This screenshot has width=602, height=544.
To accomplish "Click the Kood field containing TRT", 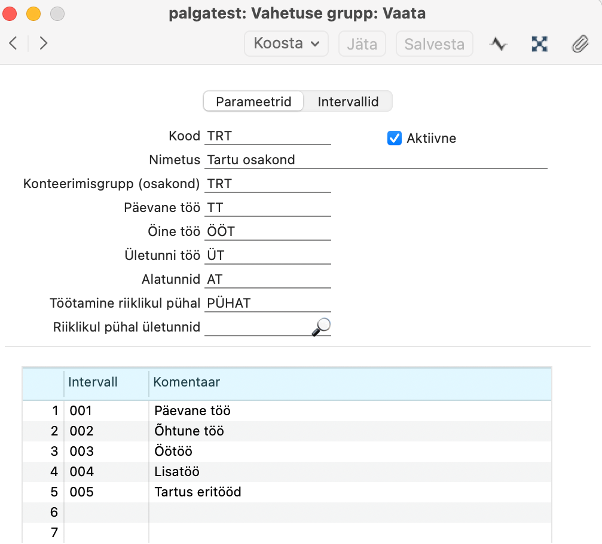I will click(267, 137).
